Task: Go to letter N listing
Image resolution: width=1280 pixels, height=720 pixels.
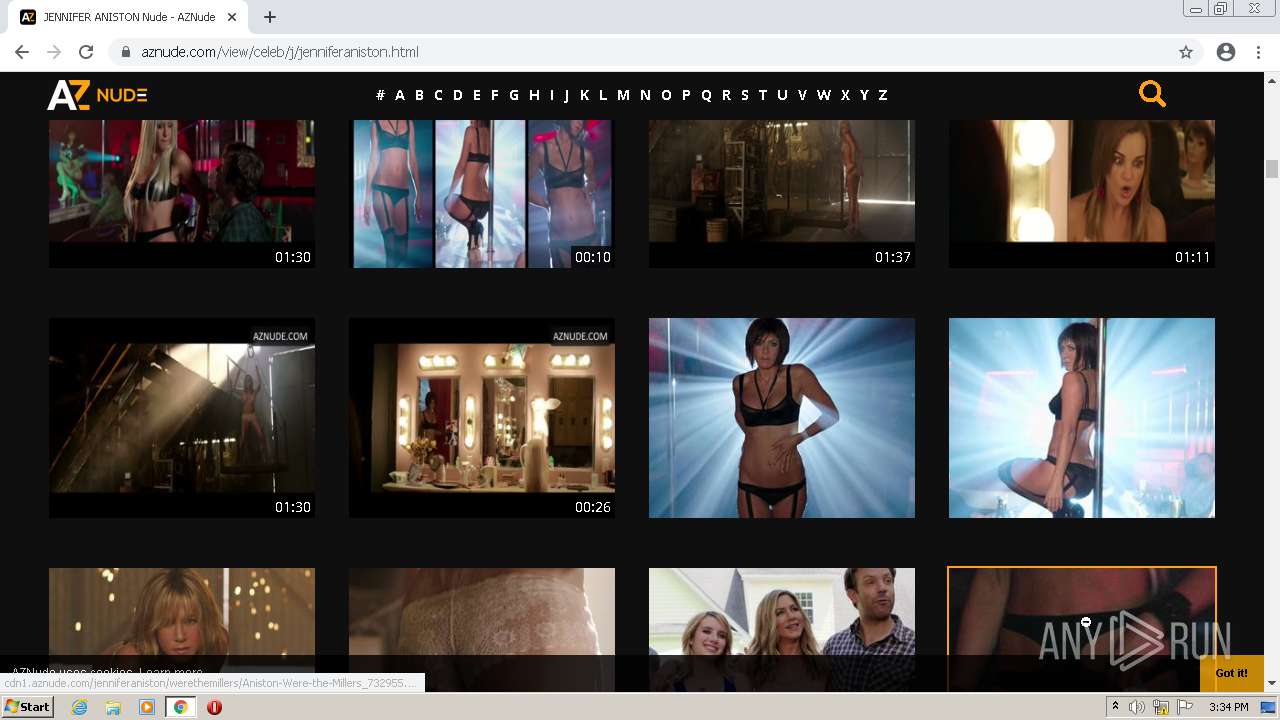Action: pyautogui.click(x=645, y=95)
